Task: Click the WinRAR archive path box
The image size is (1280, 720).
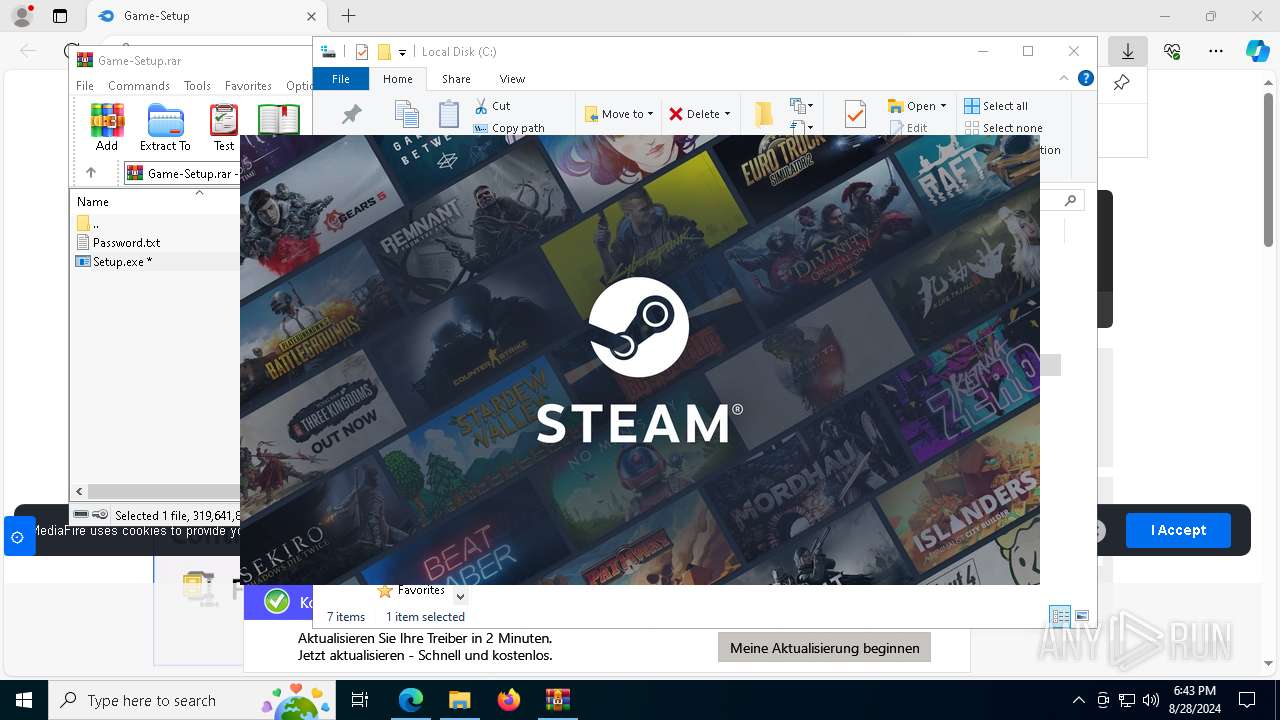Action: coord(181,173)
